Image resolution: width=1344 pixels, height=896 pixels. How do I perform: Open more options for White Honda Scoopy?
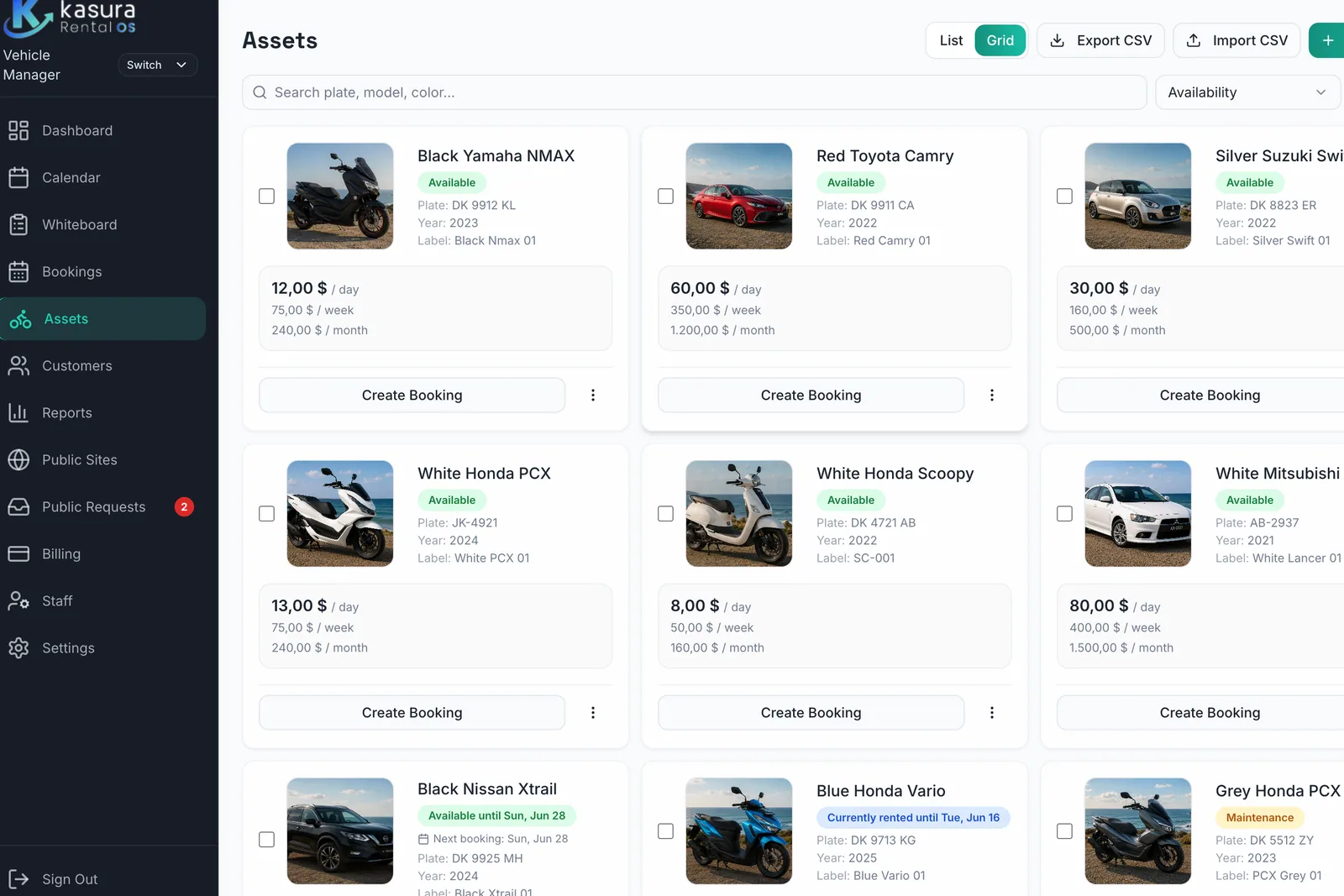[x=992, y=712]
